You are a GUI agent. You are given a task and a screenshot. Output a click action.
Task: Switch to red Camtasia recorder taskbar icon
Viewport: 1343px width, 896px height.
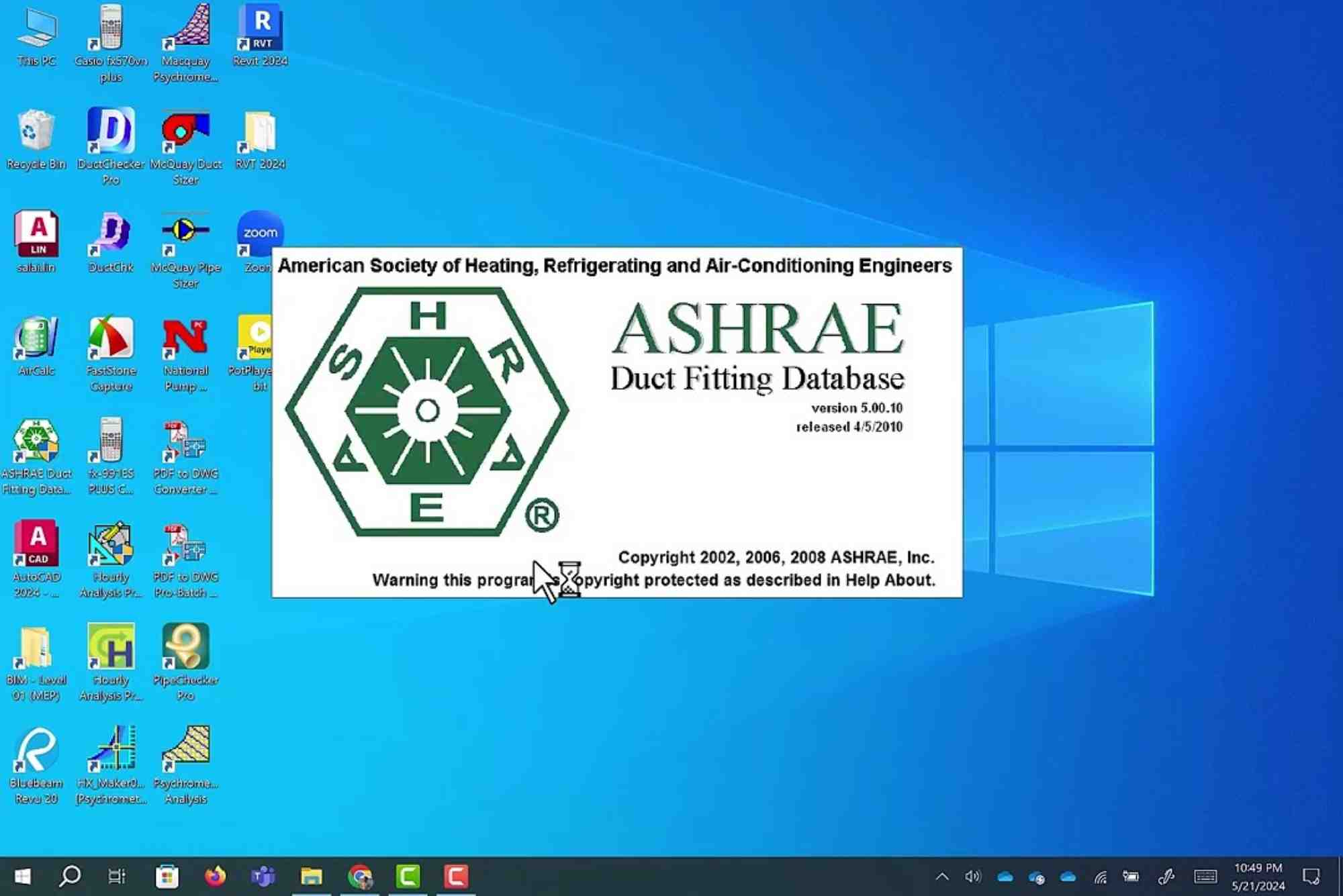click(x=456, y=877)
